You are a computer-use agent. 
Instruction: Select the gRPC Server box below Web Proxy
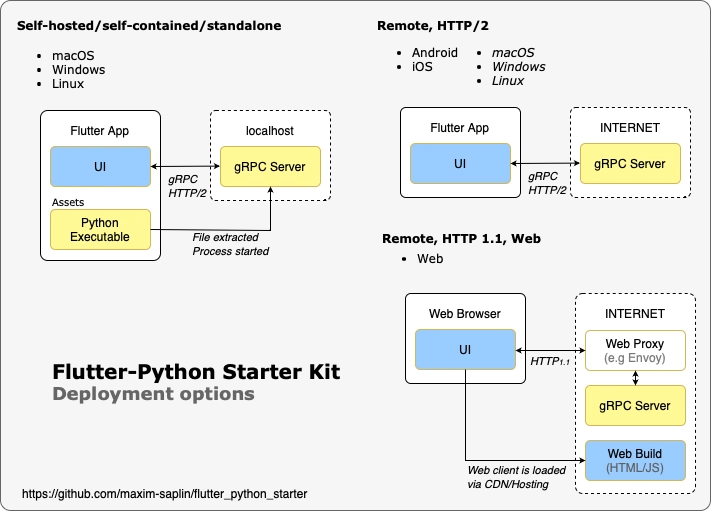click(x=635, y=406)
